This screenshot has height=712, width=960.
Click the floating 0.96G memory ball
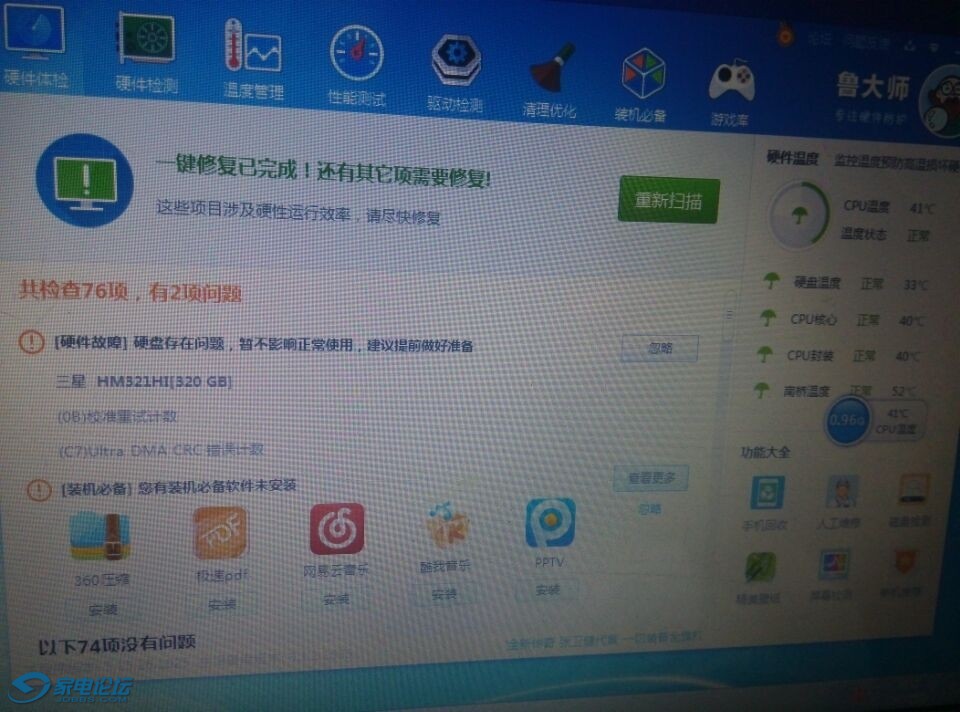[848, 421]
